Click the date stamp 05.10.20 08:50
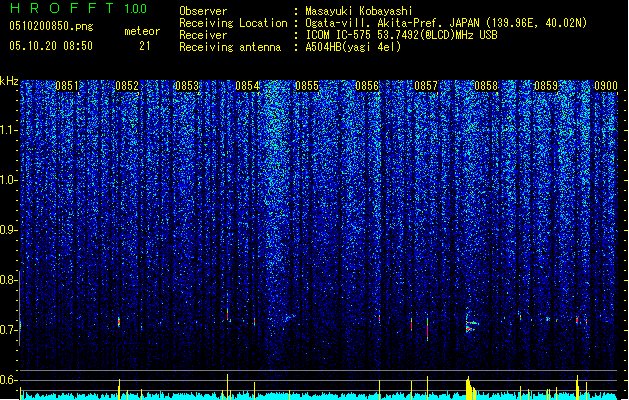This screenshot has width=629, height=400. pos(51,46)
